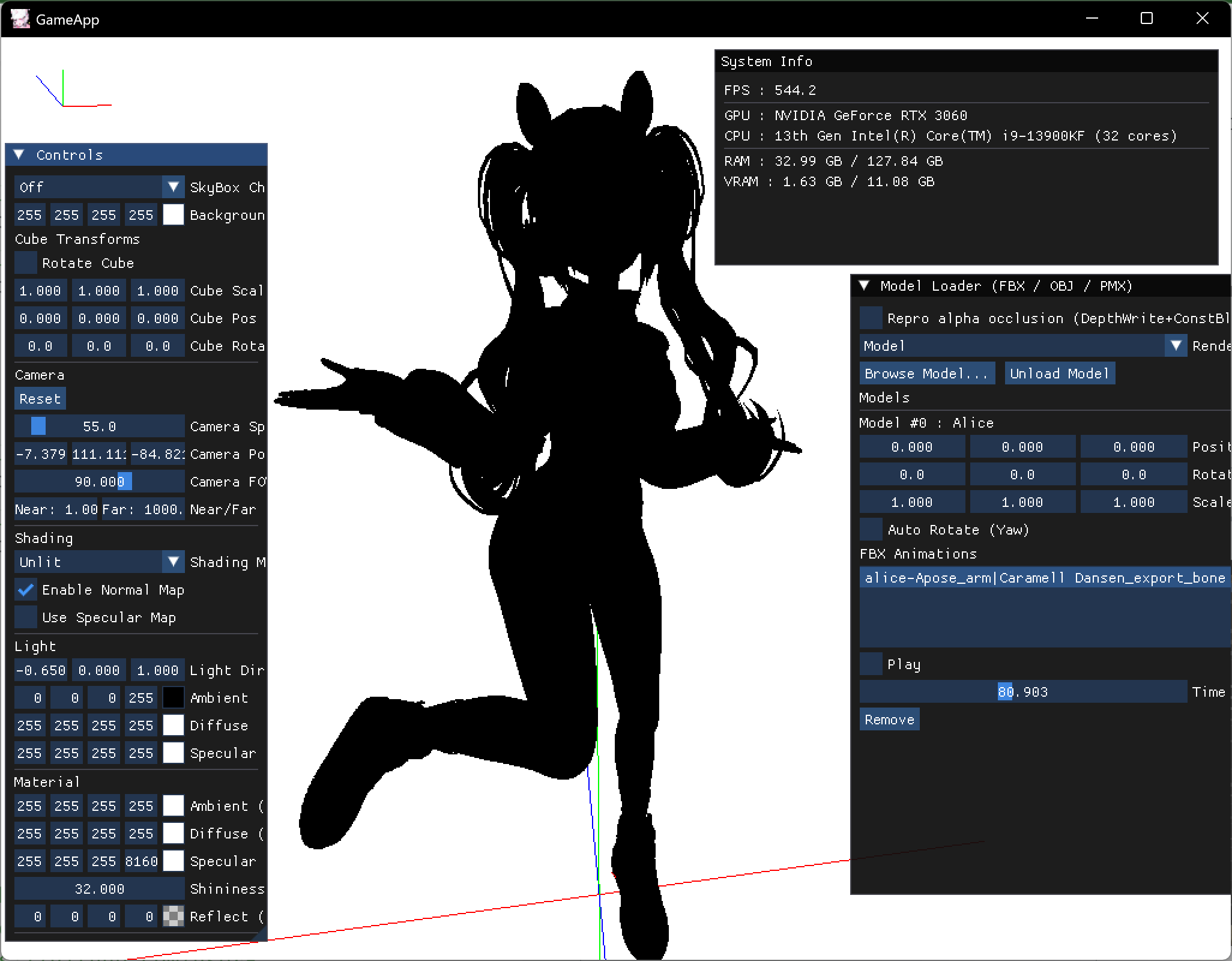Open the Background color swatch

click(x=174, y=215)
